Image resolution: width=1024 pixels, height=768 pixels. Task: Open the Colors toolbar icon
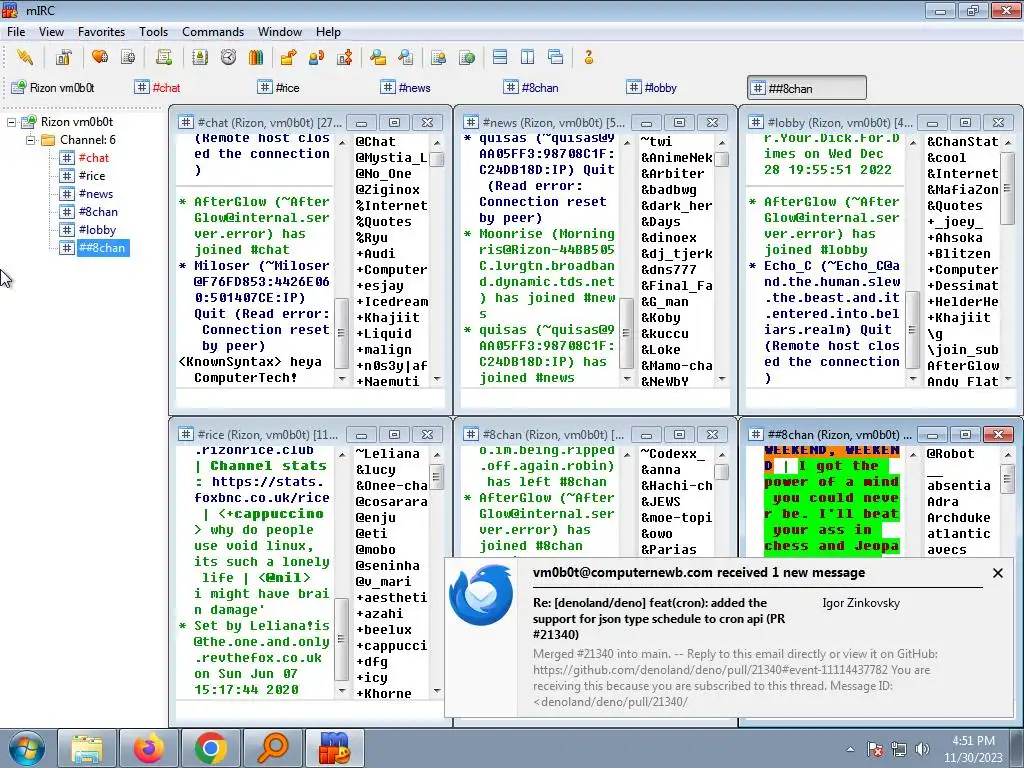click(256, 57)
